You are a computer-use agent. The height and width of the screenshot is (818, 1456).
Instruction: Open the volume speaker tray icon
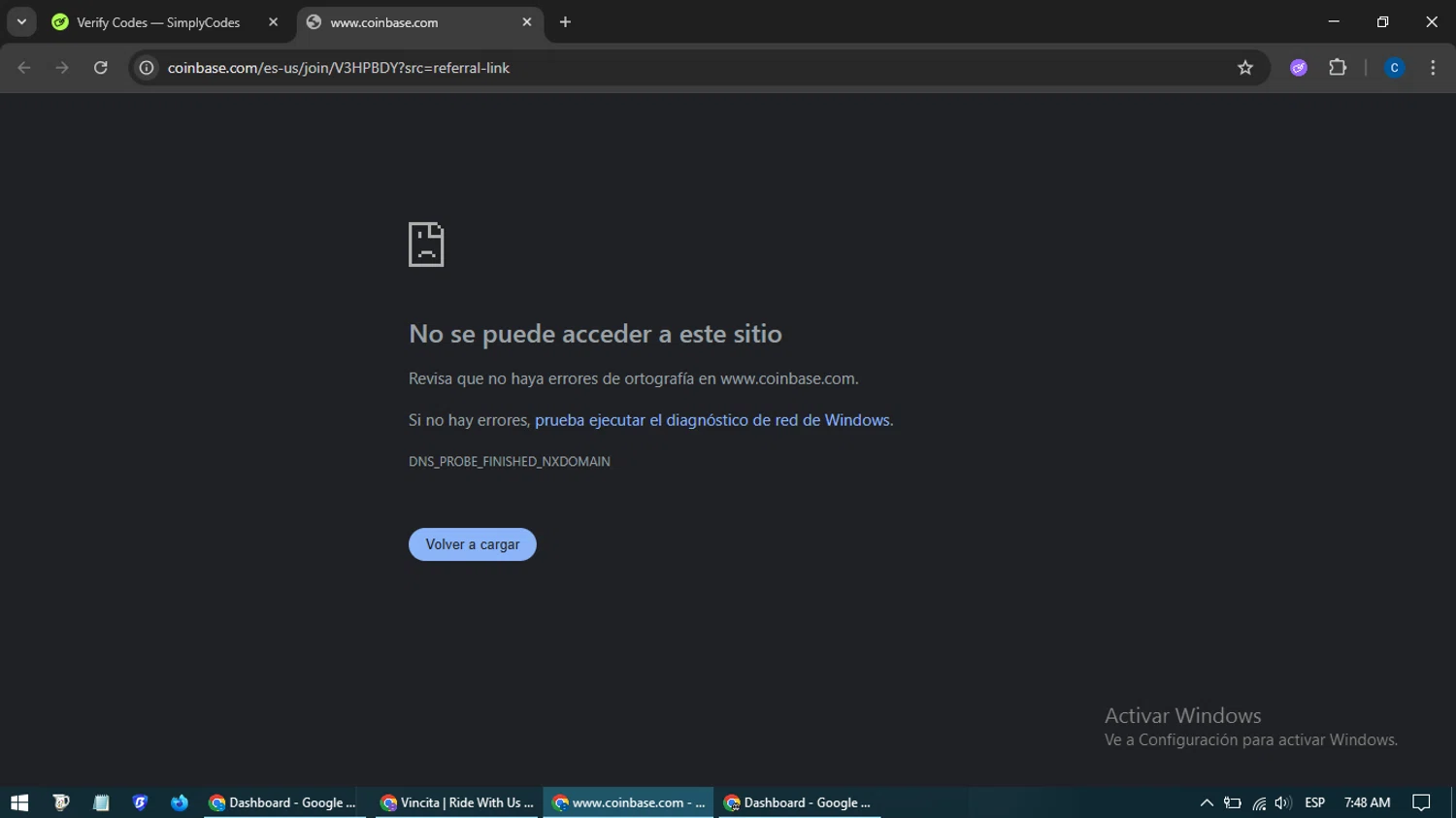1283,802
